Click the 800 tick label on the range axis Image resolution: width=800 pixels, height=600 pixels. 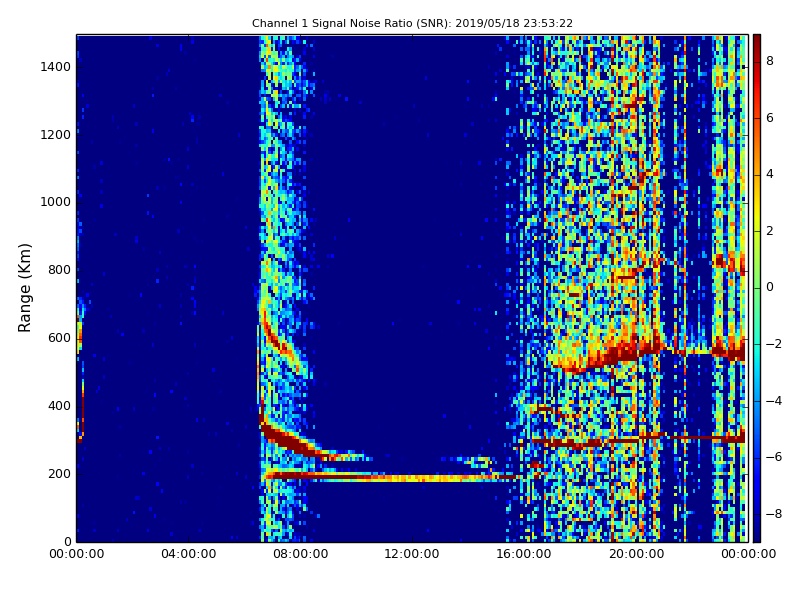coord(59,270)
